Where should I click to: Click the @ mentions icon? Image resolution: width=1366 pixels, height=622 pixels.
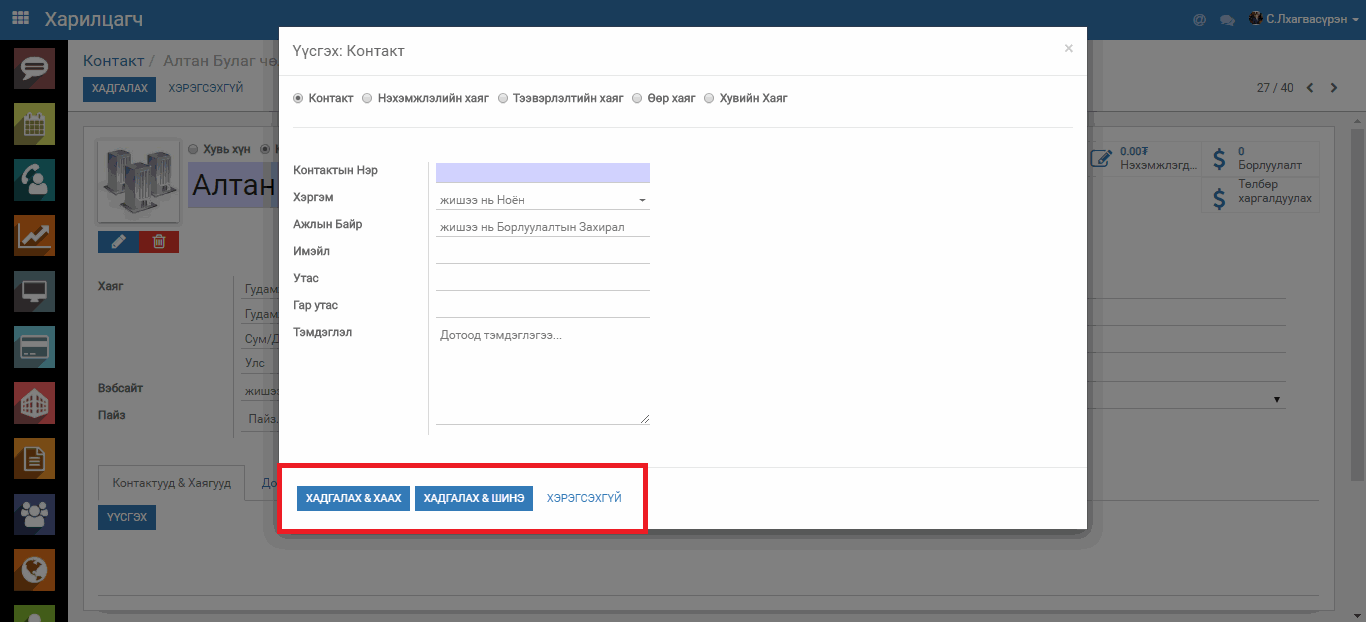click(x=1199, y=20)
